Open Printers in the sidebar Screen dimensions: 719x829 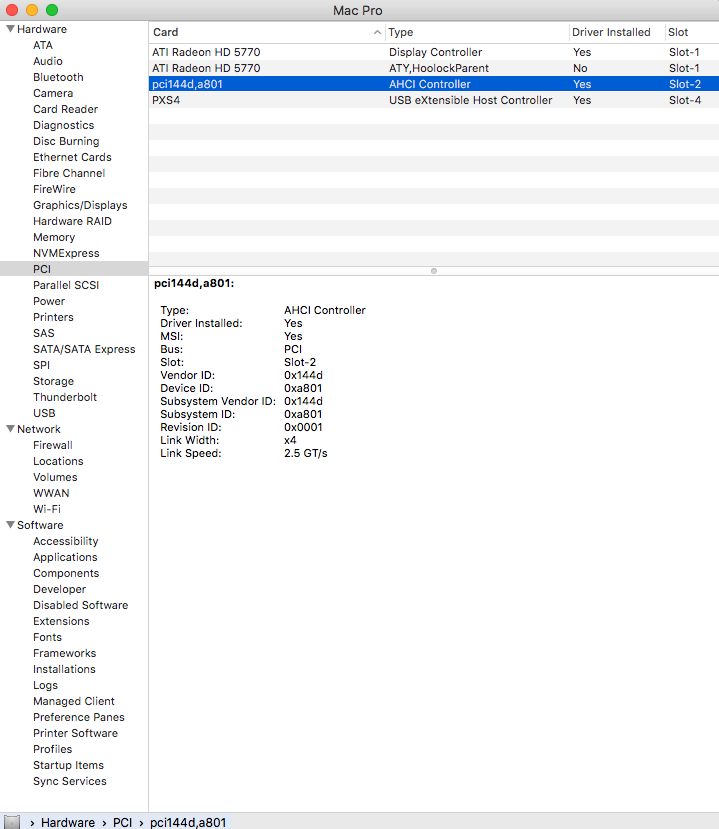point(53,317)
